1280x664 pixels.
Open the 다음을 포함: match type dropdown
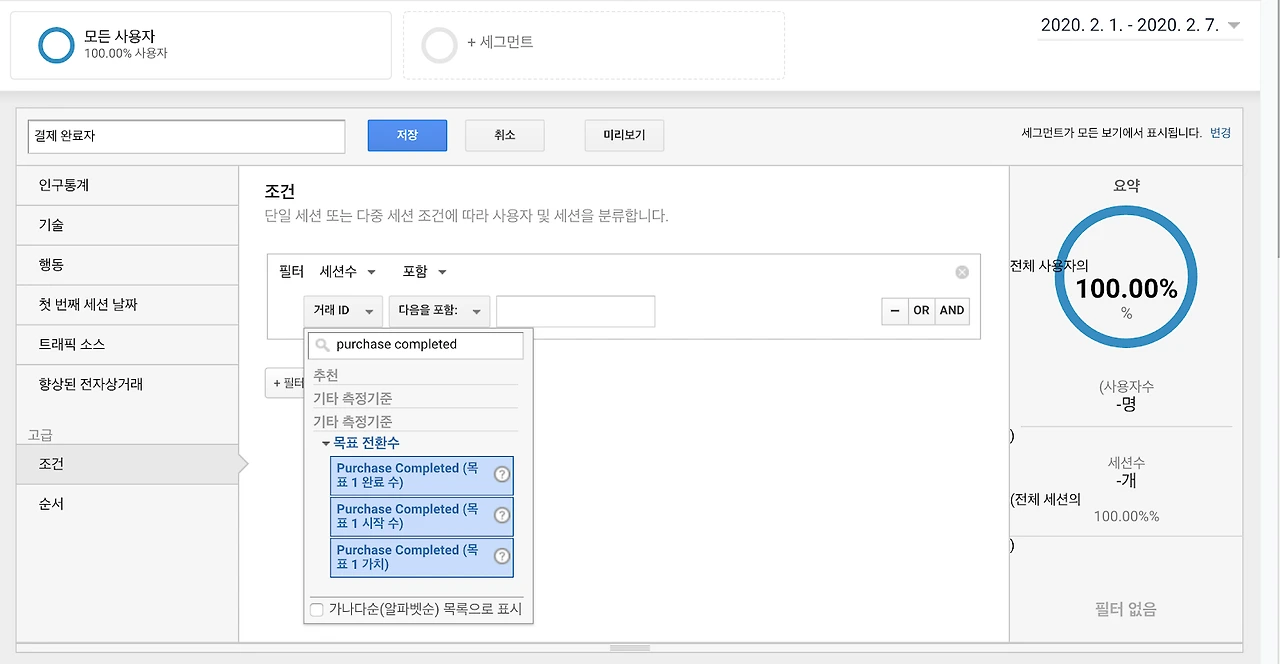(x=439, y=311)
